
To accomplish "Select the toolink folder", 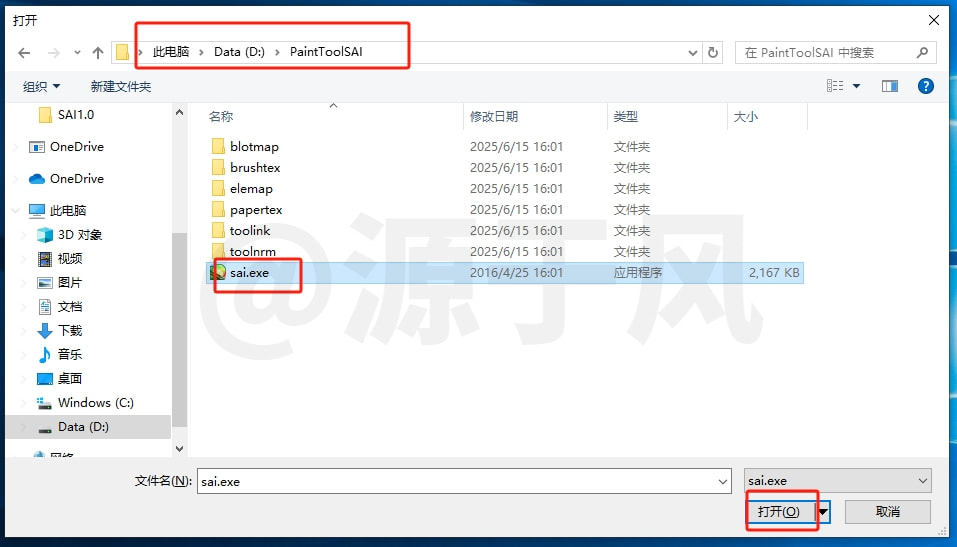I will coord(250,230).
